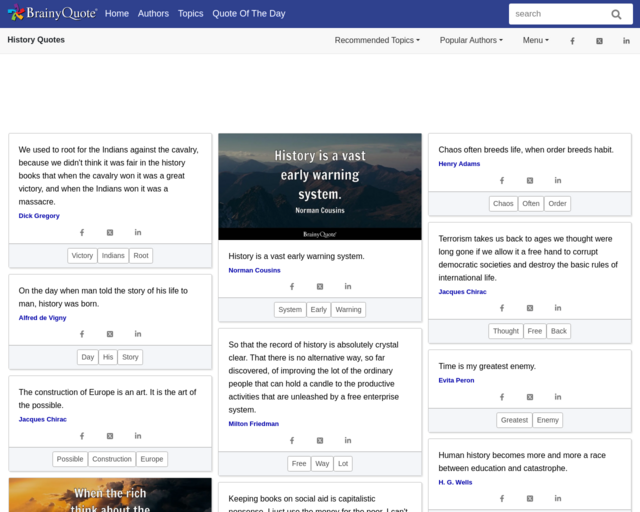
Task: Click the Victory topic tag
Action: click(x=82, y=256)
